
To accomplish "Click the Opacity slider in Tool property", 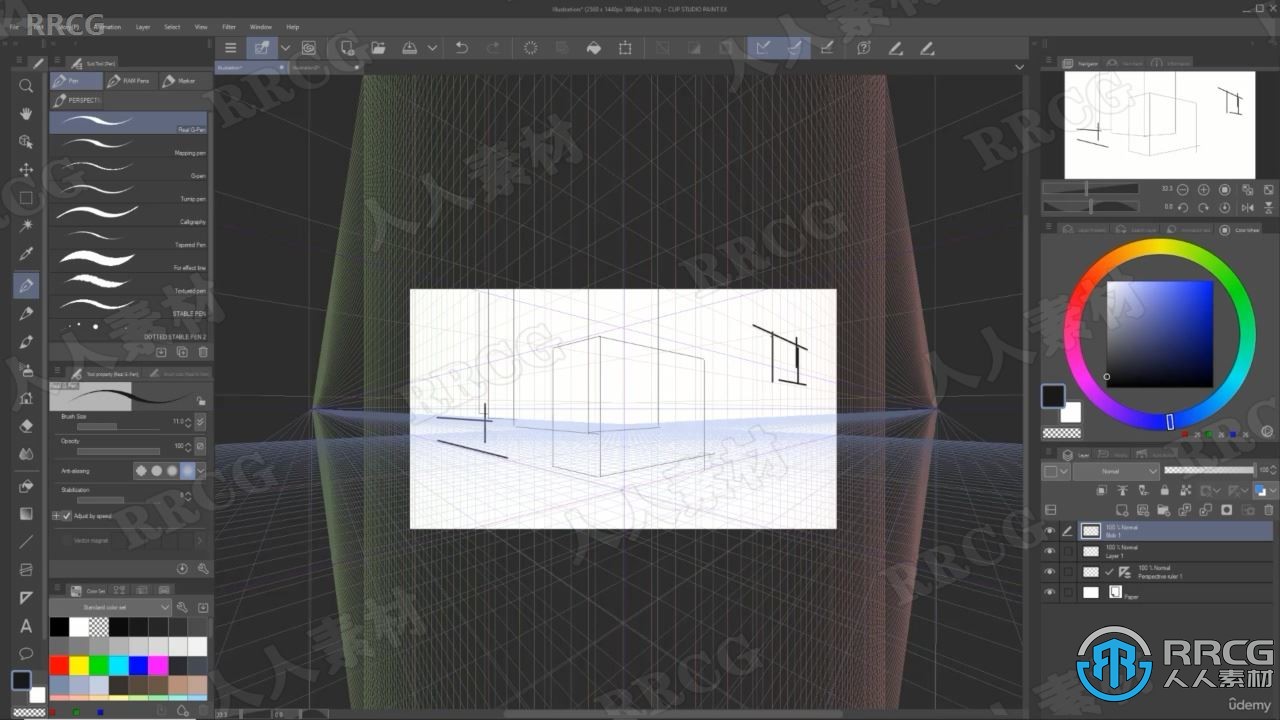I will coord(118,451).
